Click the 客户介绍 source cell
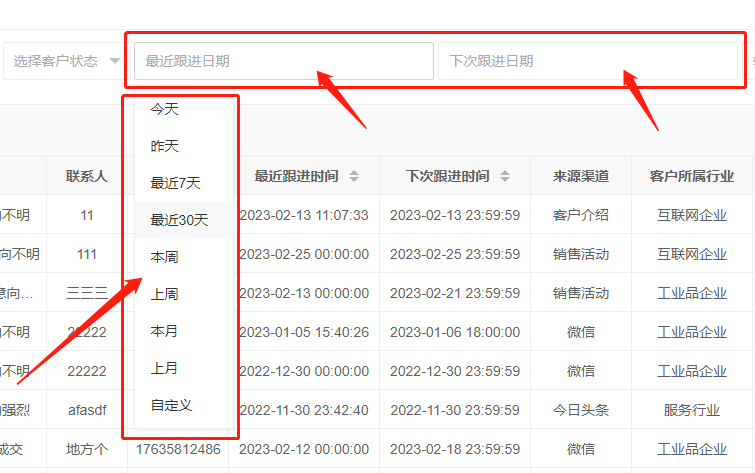Screen dimensions: 755x473 [x=581, y=215]
